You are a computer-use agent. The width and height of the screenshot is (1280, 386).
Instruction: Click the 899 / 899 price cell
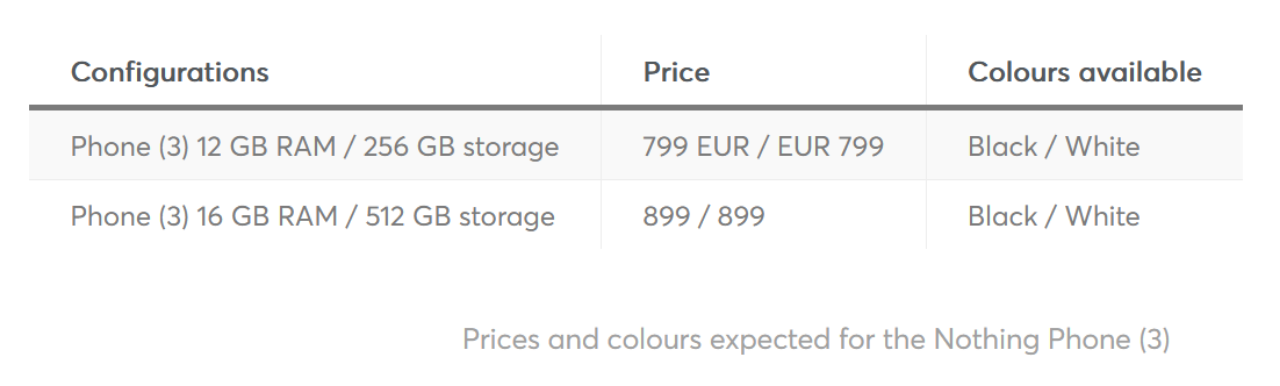pyautogui.click(x=763, y=215)
